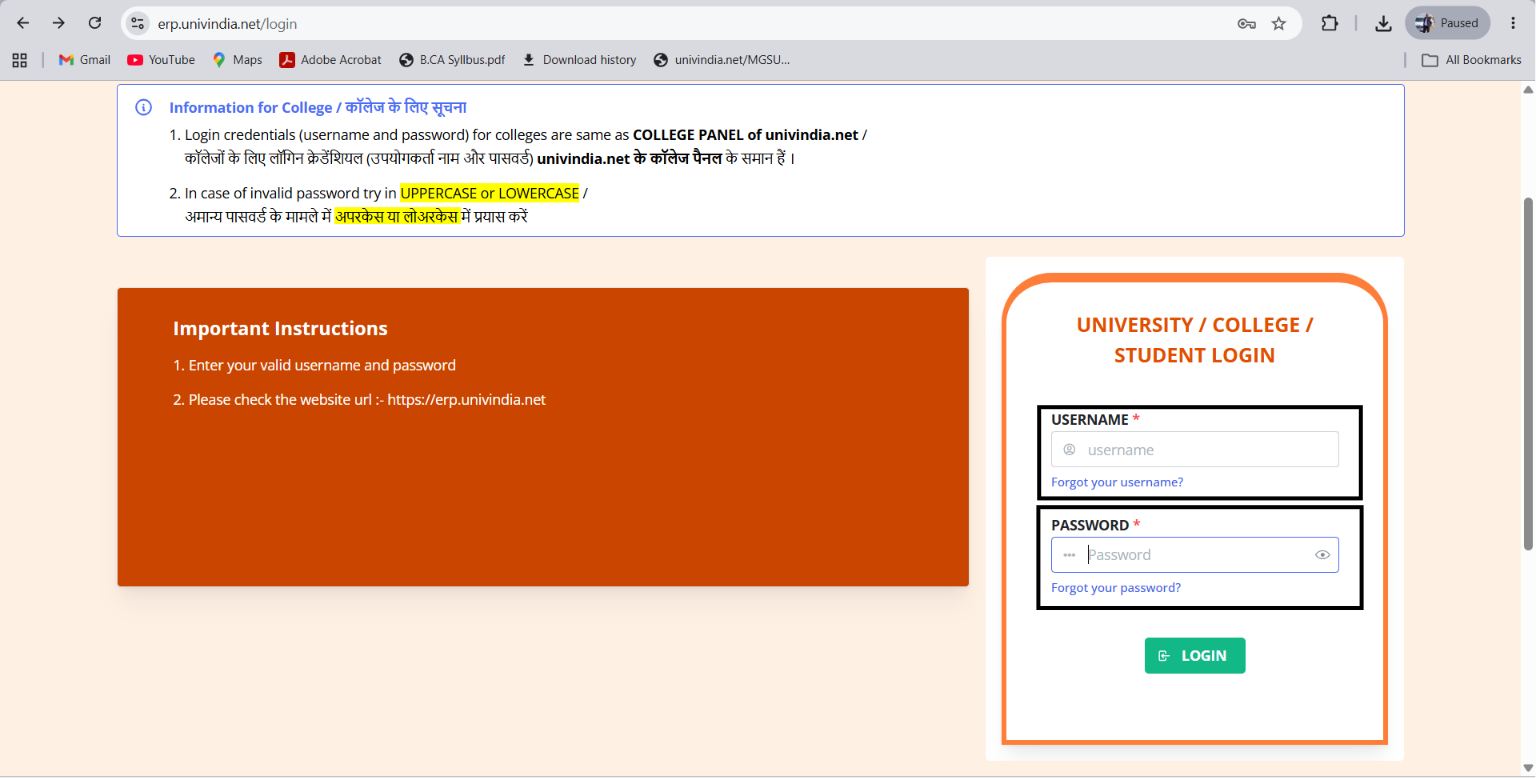Image resolution: width=1536 pixels, height=778 pixels.
Task: Open the site information icon in address bar
Action: [138, 23]
